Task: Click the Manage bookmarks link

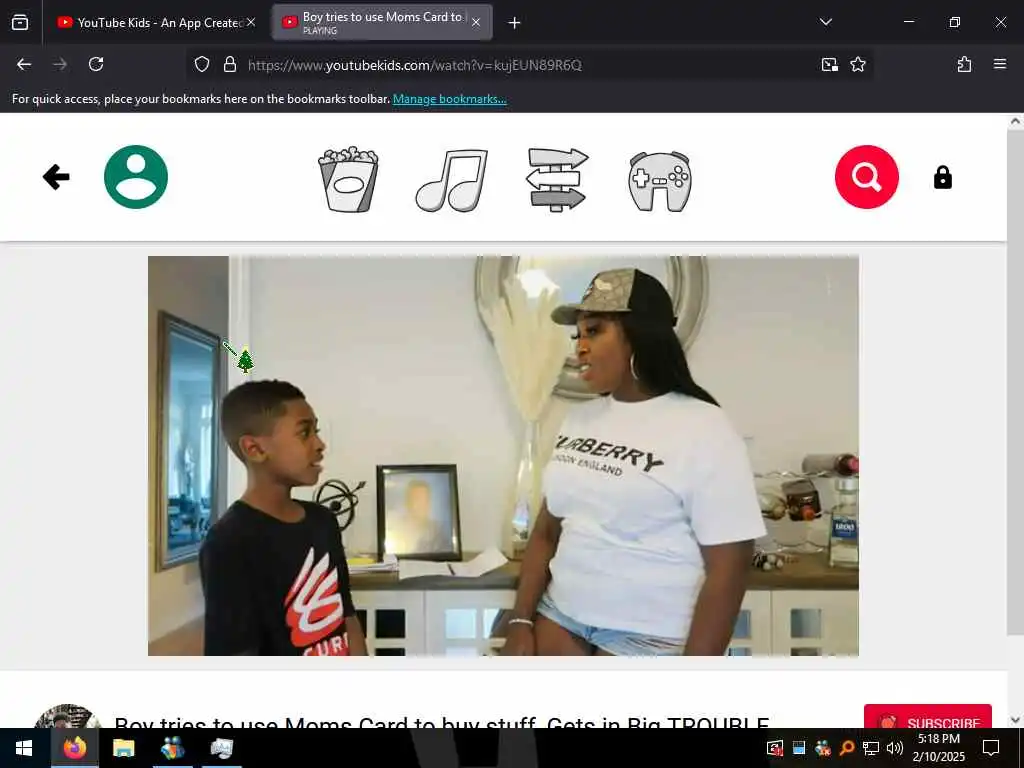Action: 449,99
